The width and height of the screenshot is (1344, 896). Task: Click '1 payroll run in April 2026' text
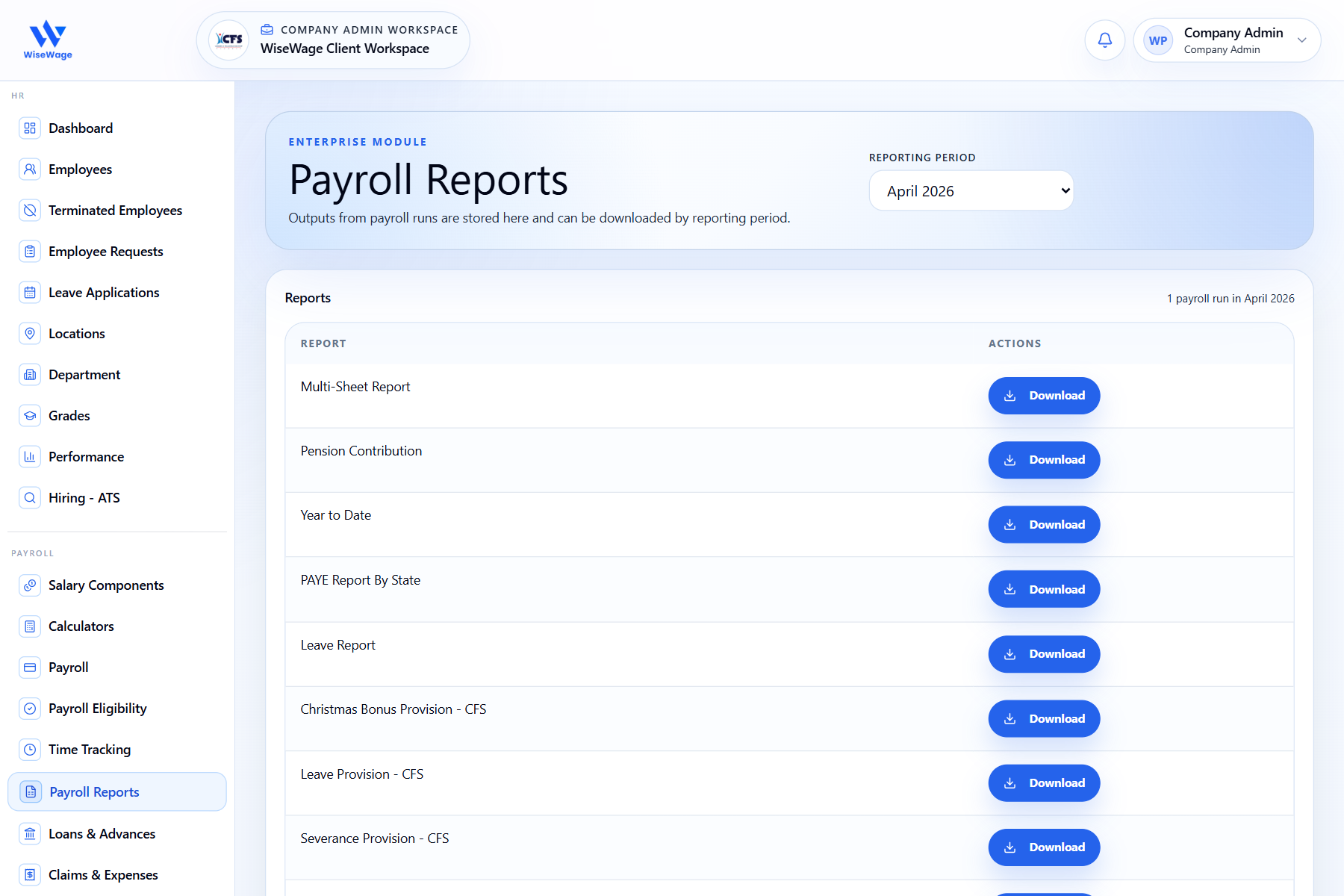click(1231, 299)
